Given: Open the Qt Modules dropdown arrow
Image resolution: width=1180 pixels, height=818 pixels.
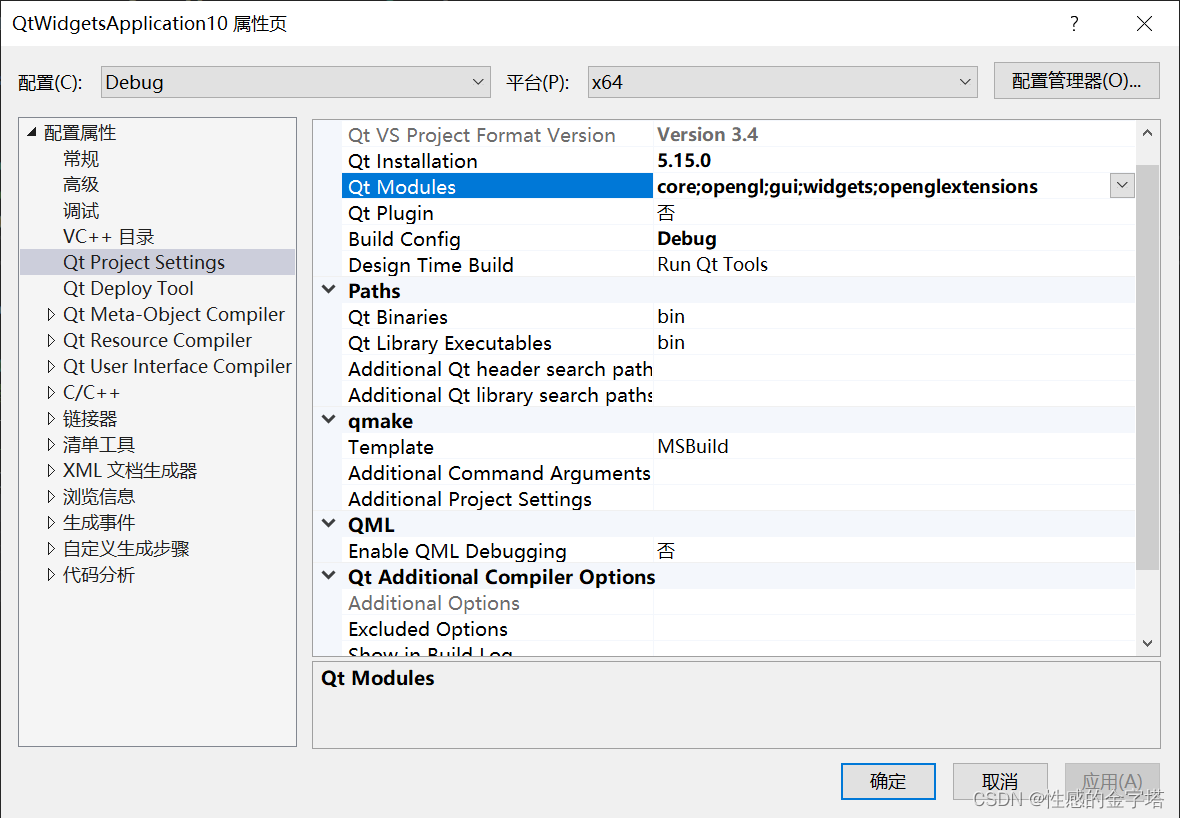Looking at the screenshot, I should pos(1122,186).
